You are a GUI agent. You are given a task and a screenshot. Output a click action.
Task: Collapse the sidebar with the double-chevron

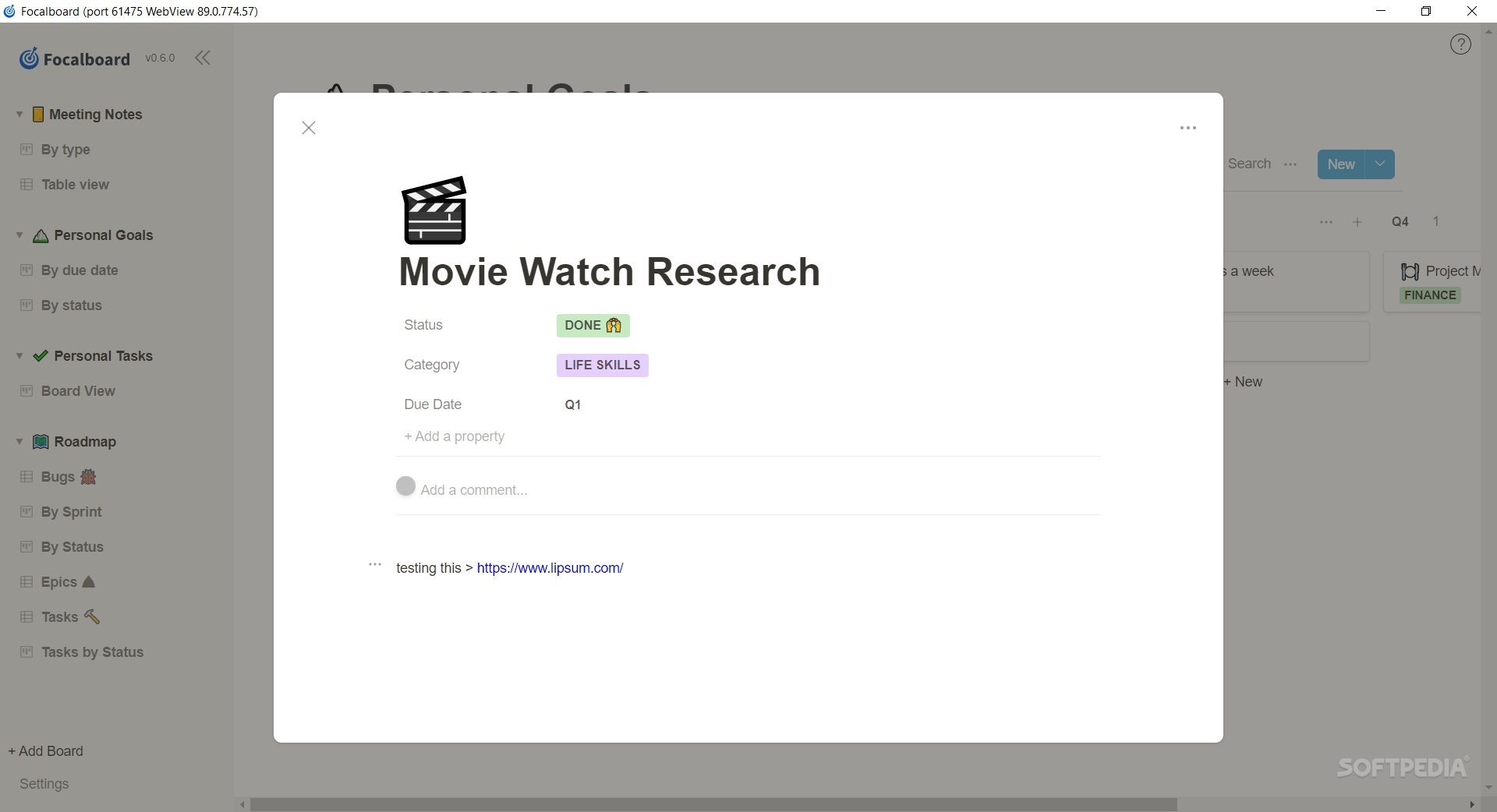click(x=203, y=58)
